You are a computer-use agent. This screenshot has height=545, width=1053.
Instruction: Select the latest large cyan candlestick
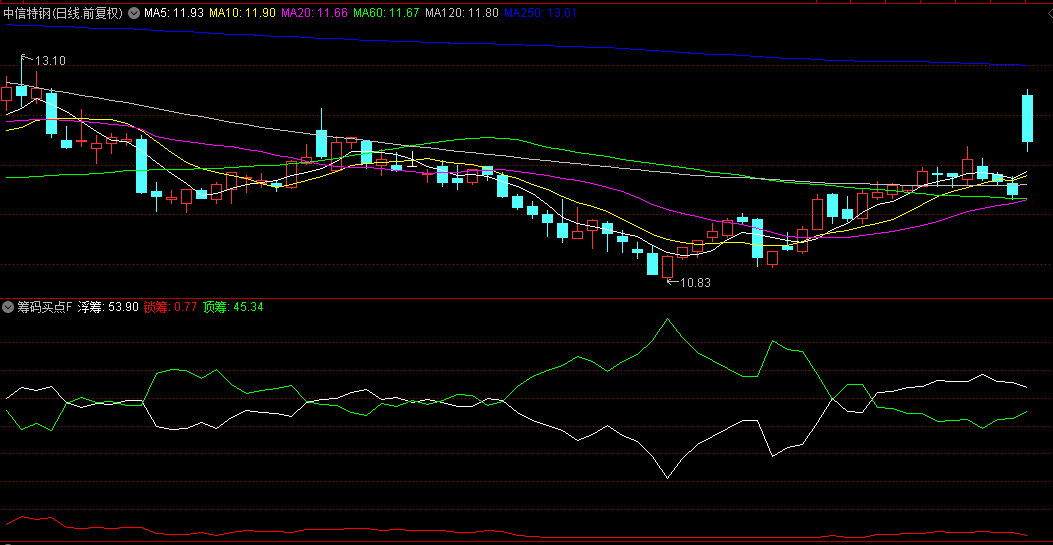[x=1027, y=119]
